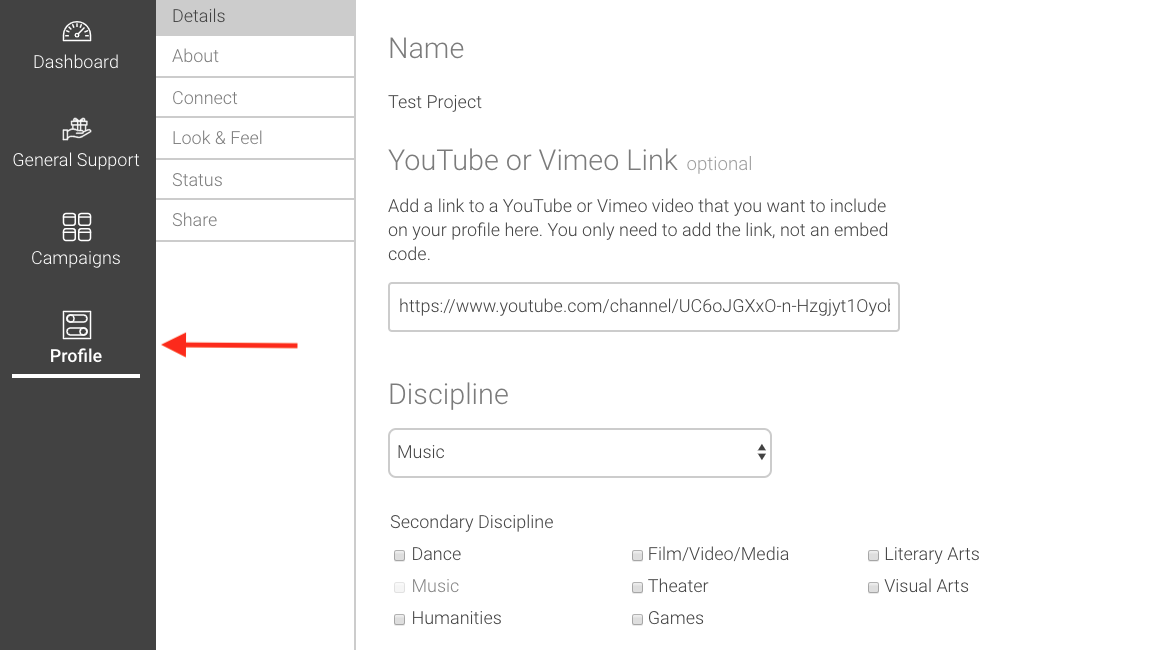Open the Discipline dropdown showing Music
The width and height of the screenshot is (1174, 650).
coord(580,453)
